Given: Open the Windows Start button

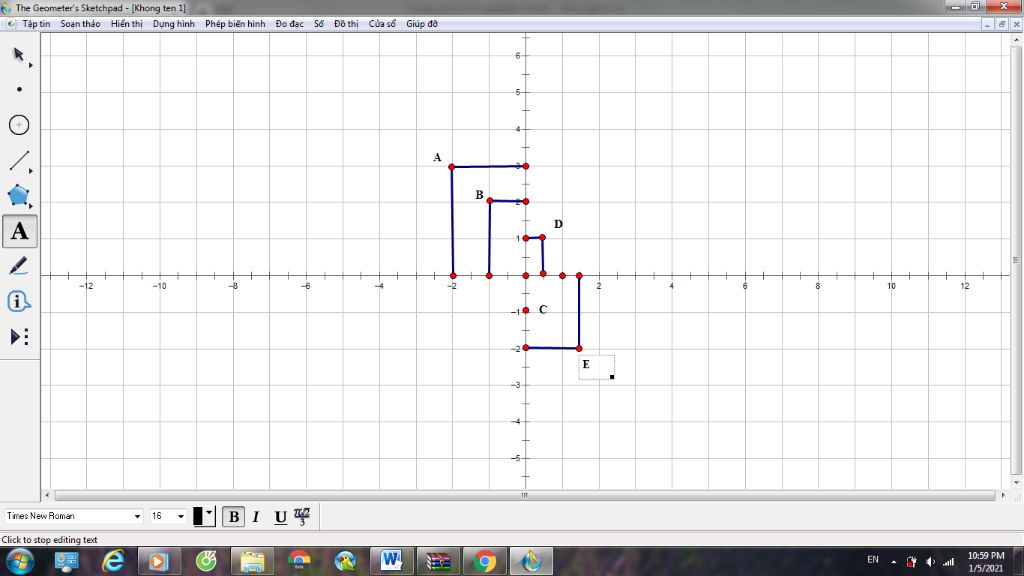Looking at the screenshot, I should pyautogui.click(x=19, y=561).
